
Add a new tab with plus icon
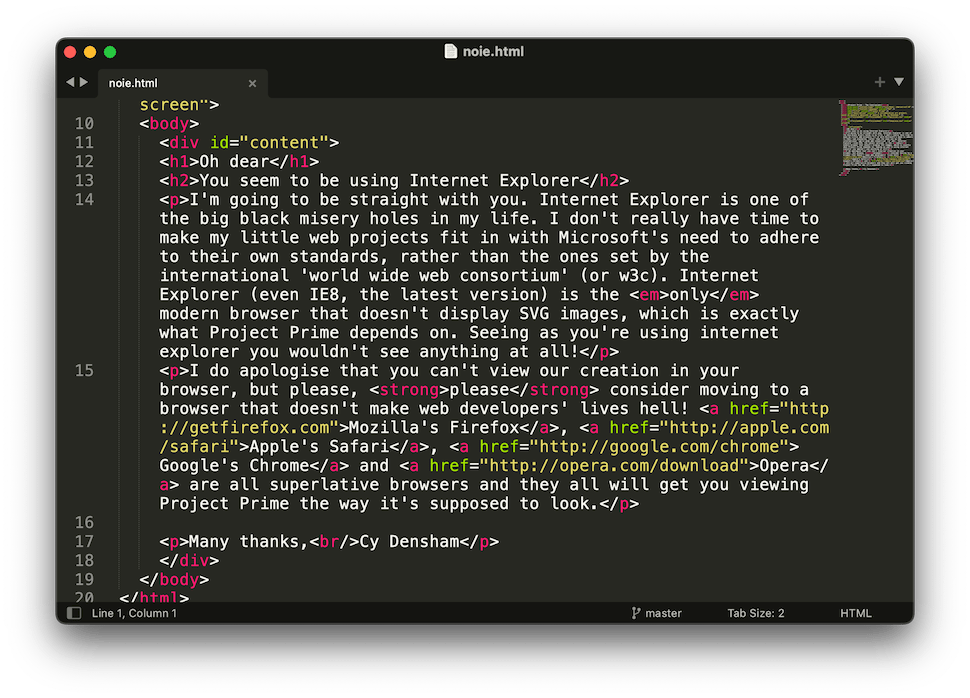tap(880, 82)
